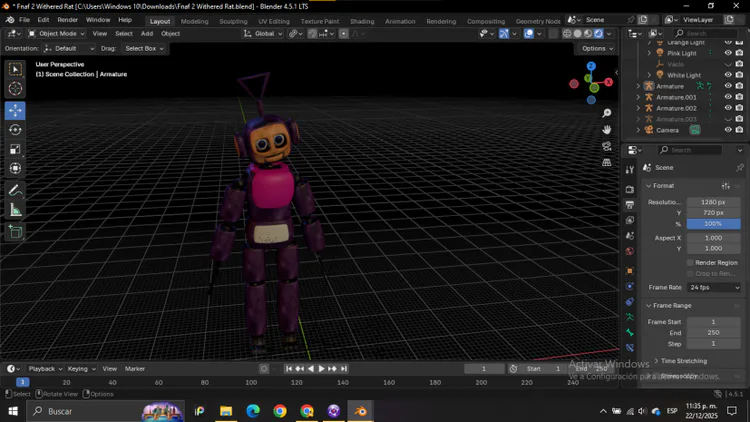The height and width of the screenshot is (422, 750).
Task: Open the timeline Marker menu
Action: coord(135,369)
